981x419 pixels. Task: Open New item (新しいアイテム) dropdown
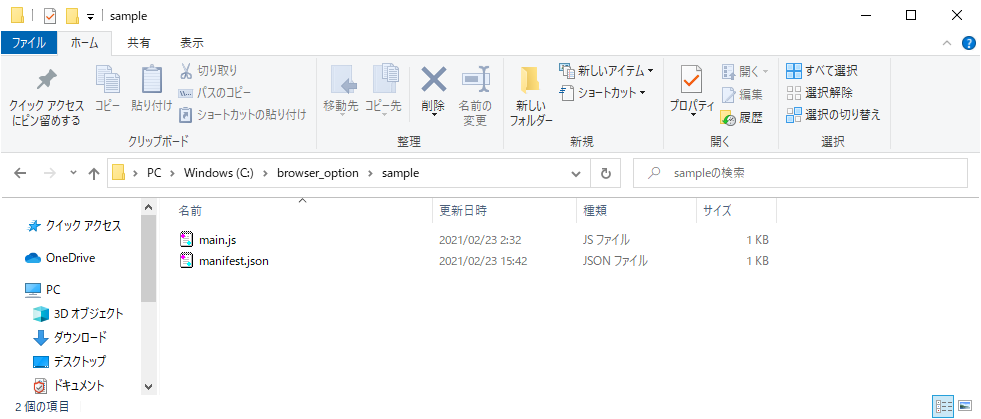click(x=606, y=71)
